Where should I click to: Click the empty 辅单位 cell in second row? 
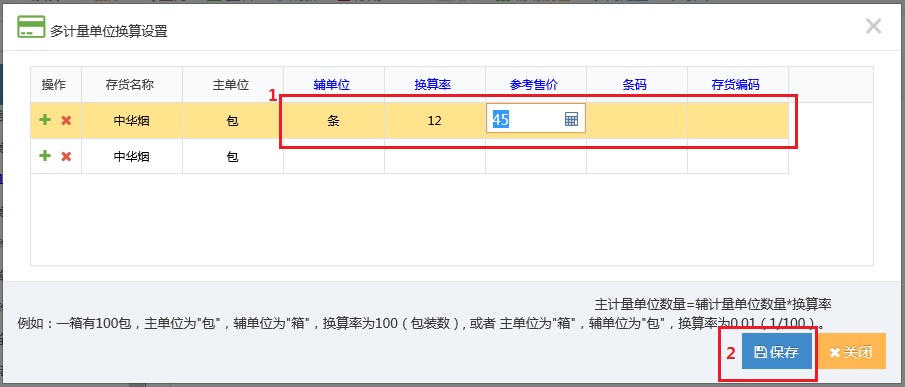(334, 156)
